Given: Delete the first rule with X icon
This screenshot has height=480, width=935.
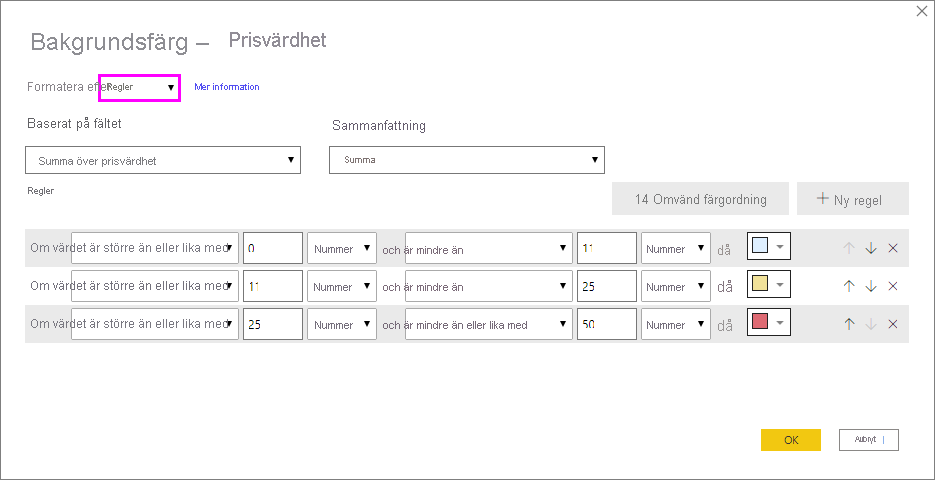Looking at the screenshot, I should (x=893, y=248).
